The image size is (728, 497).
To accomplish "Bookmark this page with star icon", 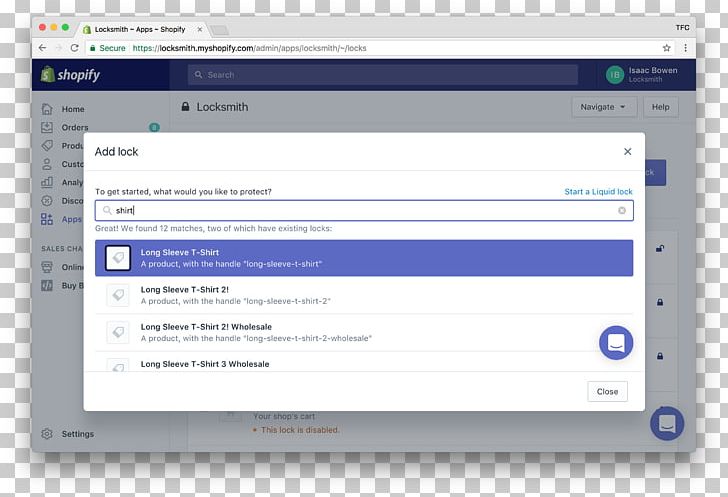I will [666, 48].
